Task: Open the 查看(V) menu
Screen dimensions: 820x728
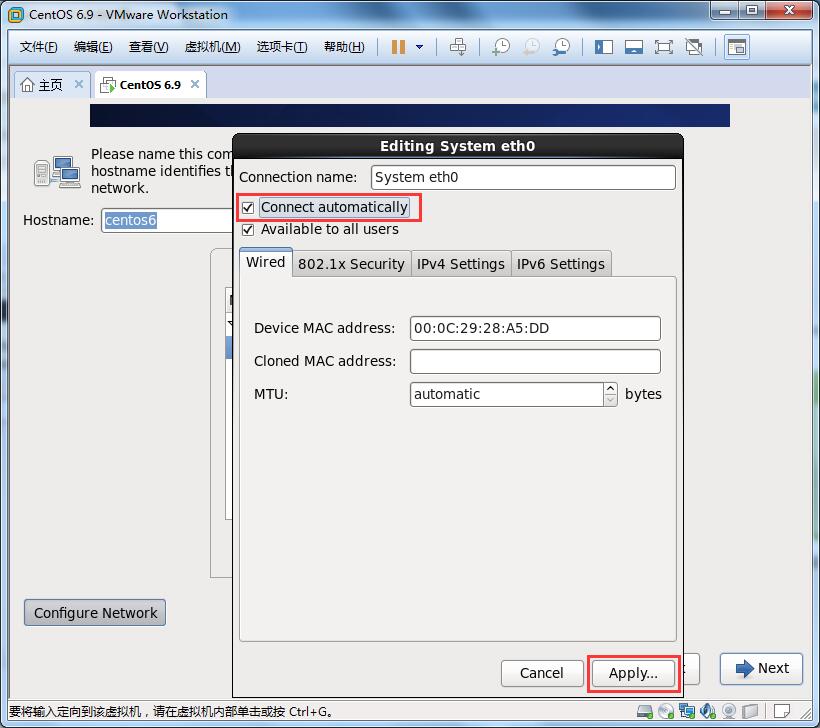Action: click(x=149, y=47)
